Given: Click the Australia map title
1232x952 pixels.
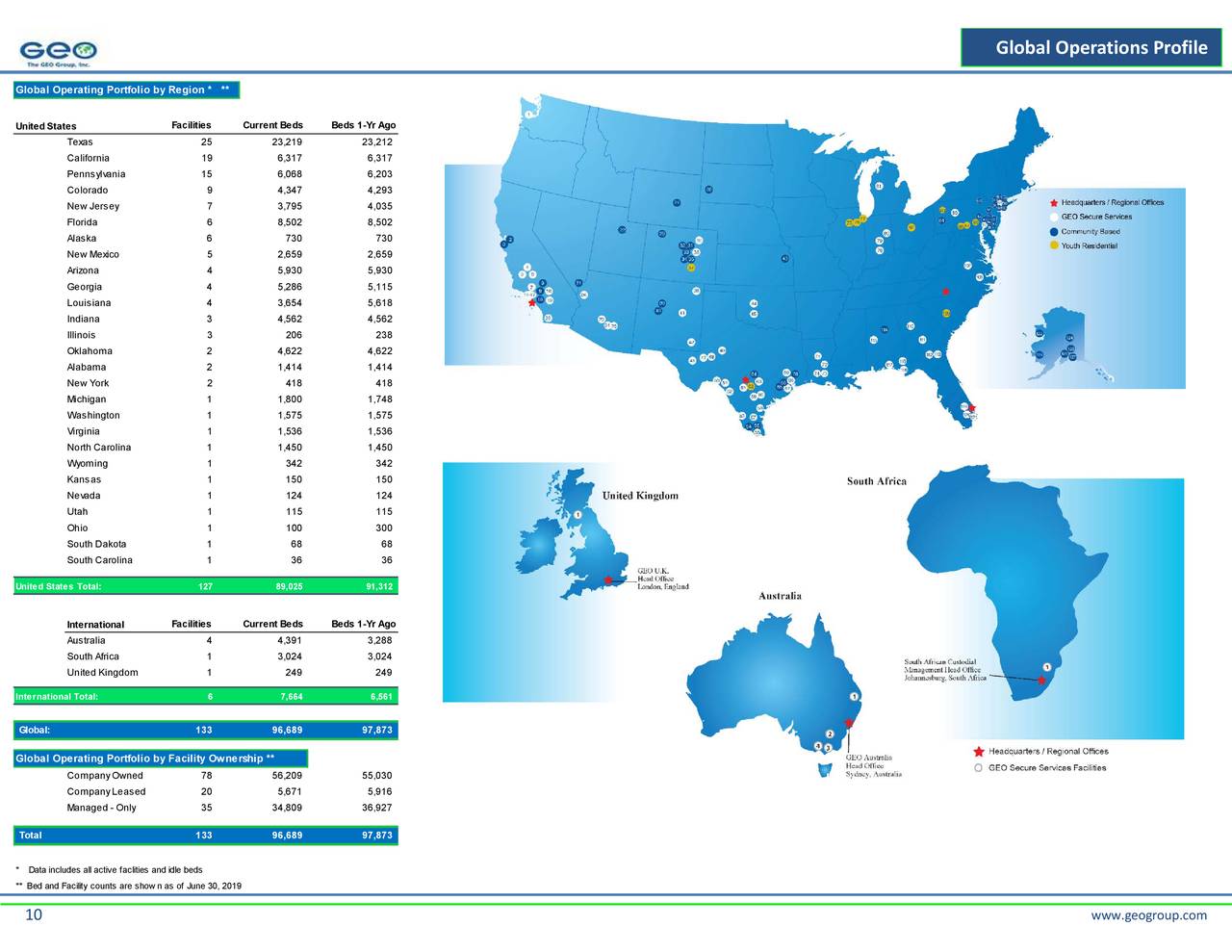Looking at the screenshot, I should coord(780,596).
